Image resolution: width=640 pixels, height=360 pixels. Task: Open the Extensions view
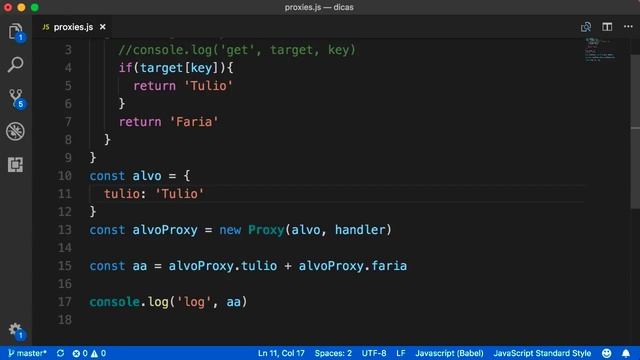[x=16, y=164]
